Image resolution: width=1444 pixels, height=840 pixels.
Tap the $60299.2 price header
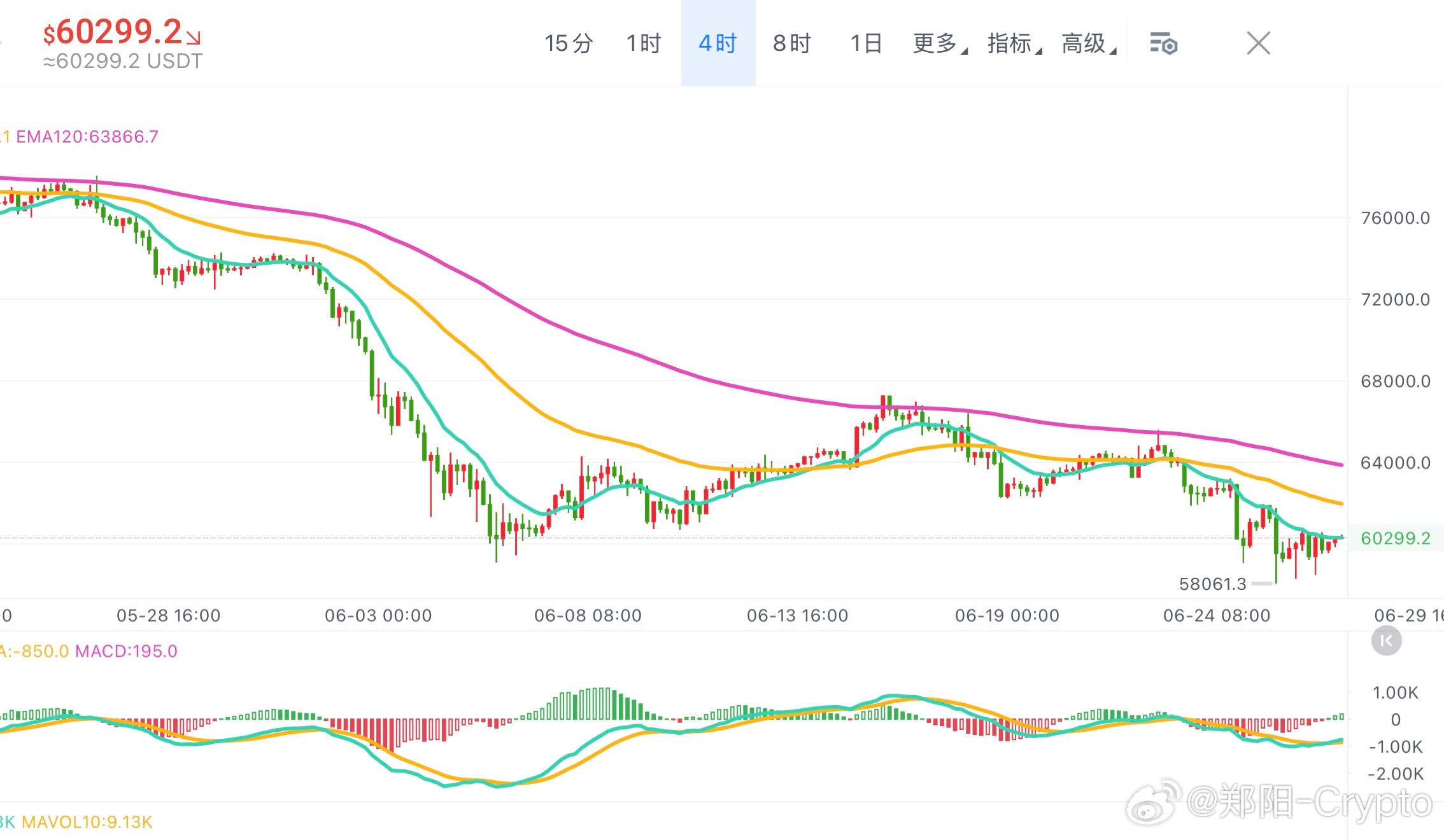click(x=122, y=32)
